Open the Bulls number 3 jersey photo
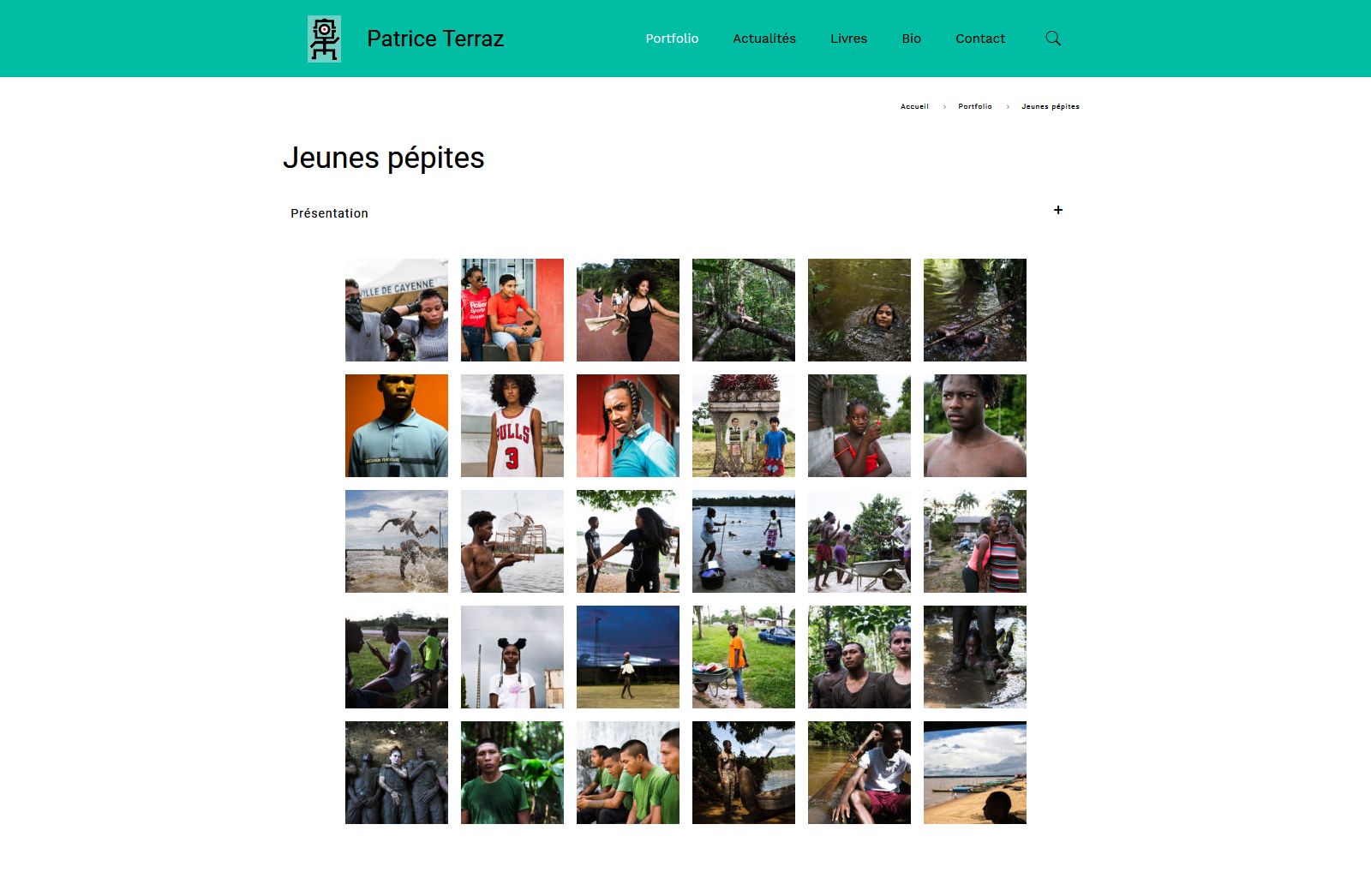This screenshot has height=896, width=1371. click(512, 426)
